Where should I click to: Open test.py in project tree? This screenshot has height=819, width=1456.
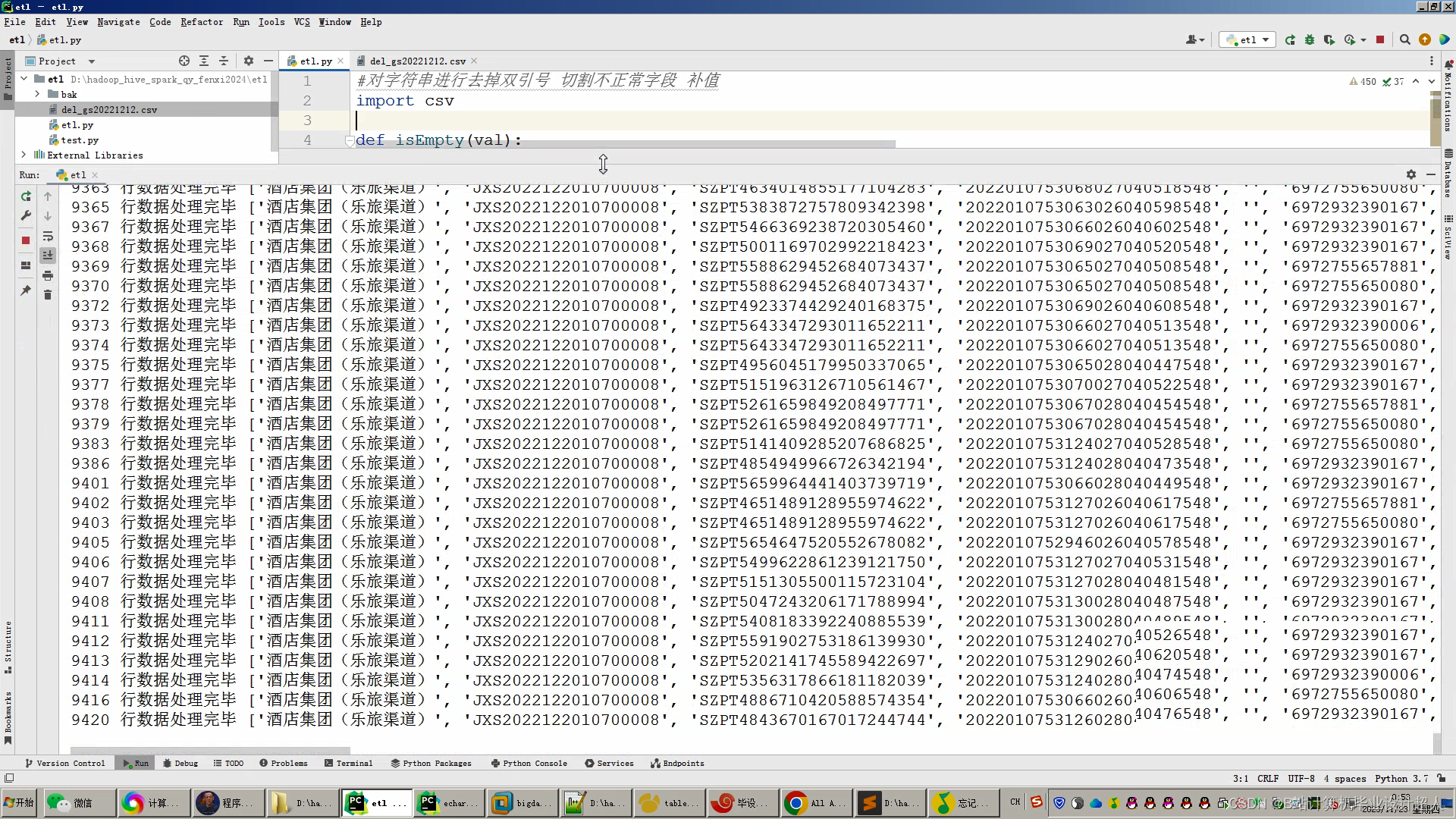point(80,140)
